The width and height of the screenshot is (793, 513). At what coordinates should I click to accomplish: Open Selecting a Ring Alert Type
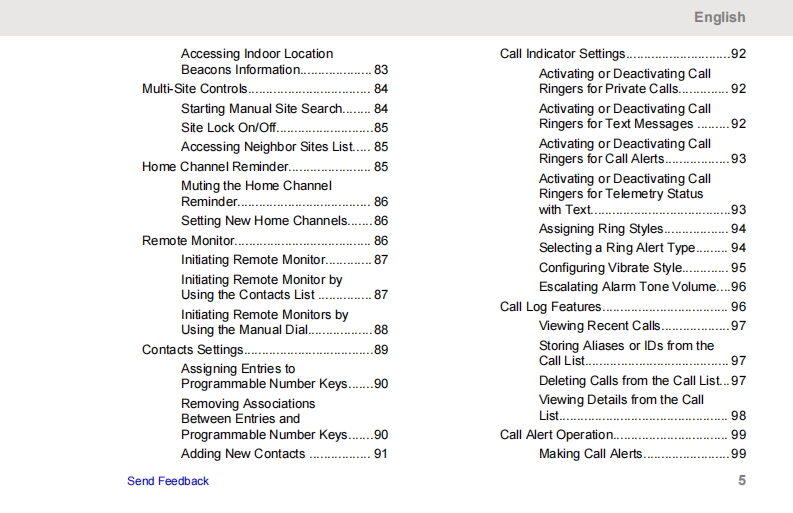point(616,248)
